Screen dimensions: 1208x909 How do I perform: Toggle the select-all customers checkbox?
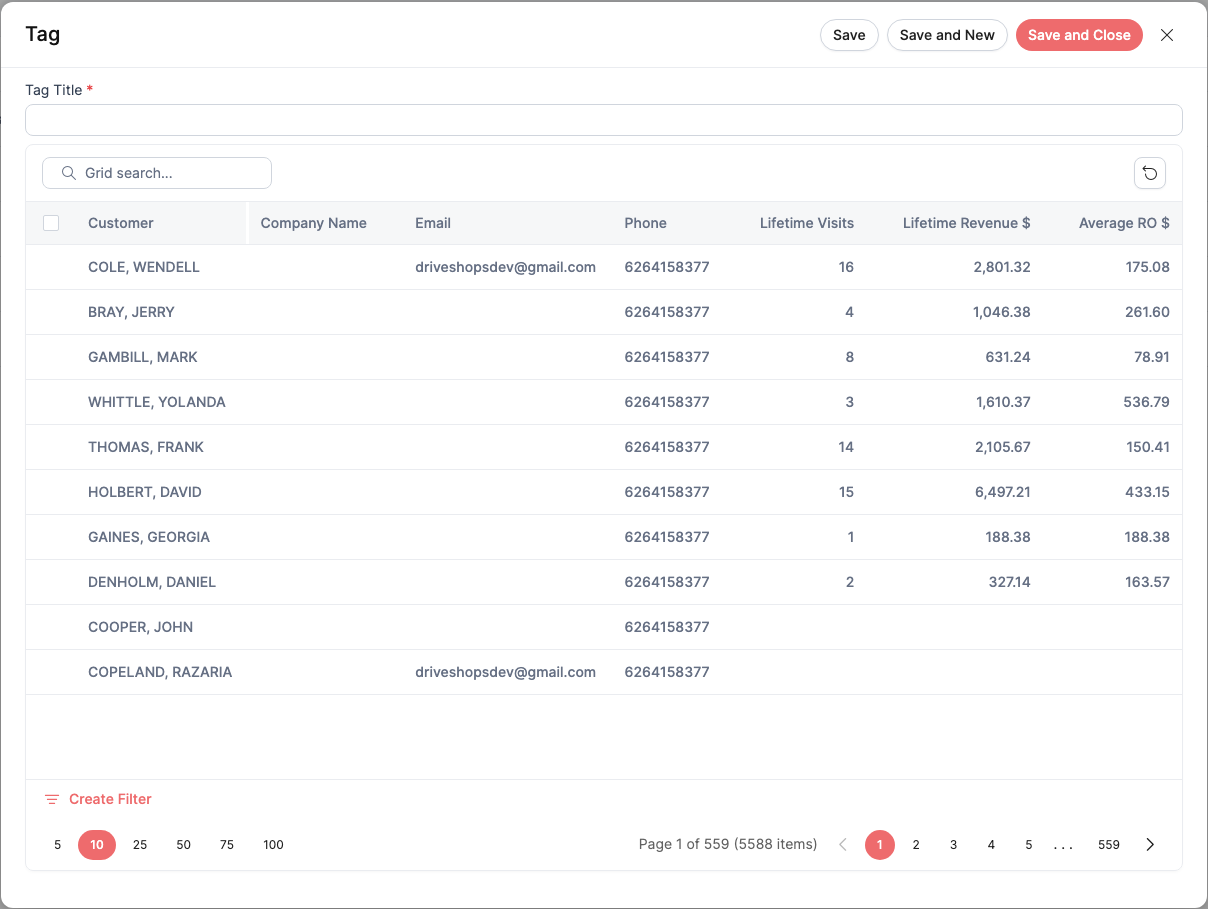tap(51, 223)
